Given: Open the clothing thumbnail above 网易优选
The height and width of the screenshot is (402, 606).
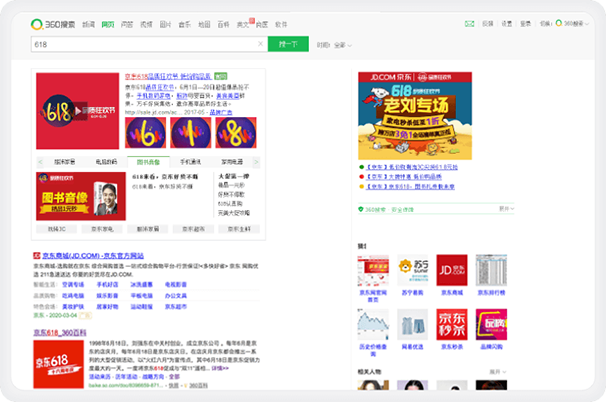Looking at the screenshot, I should [x=412, y=324].
